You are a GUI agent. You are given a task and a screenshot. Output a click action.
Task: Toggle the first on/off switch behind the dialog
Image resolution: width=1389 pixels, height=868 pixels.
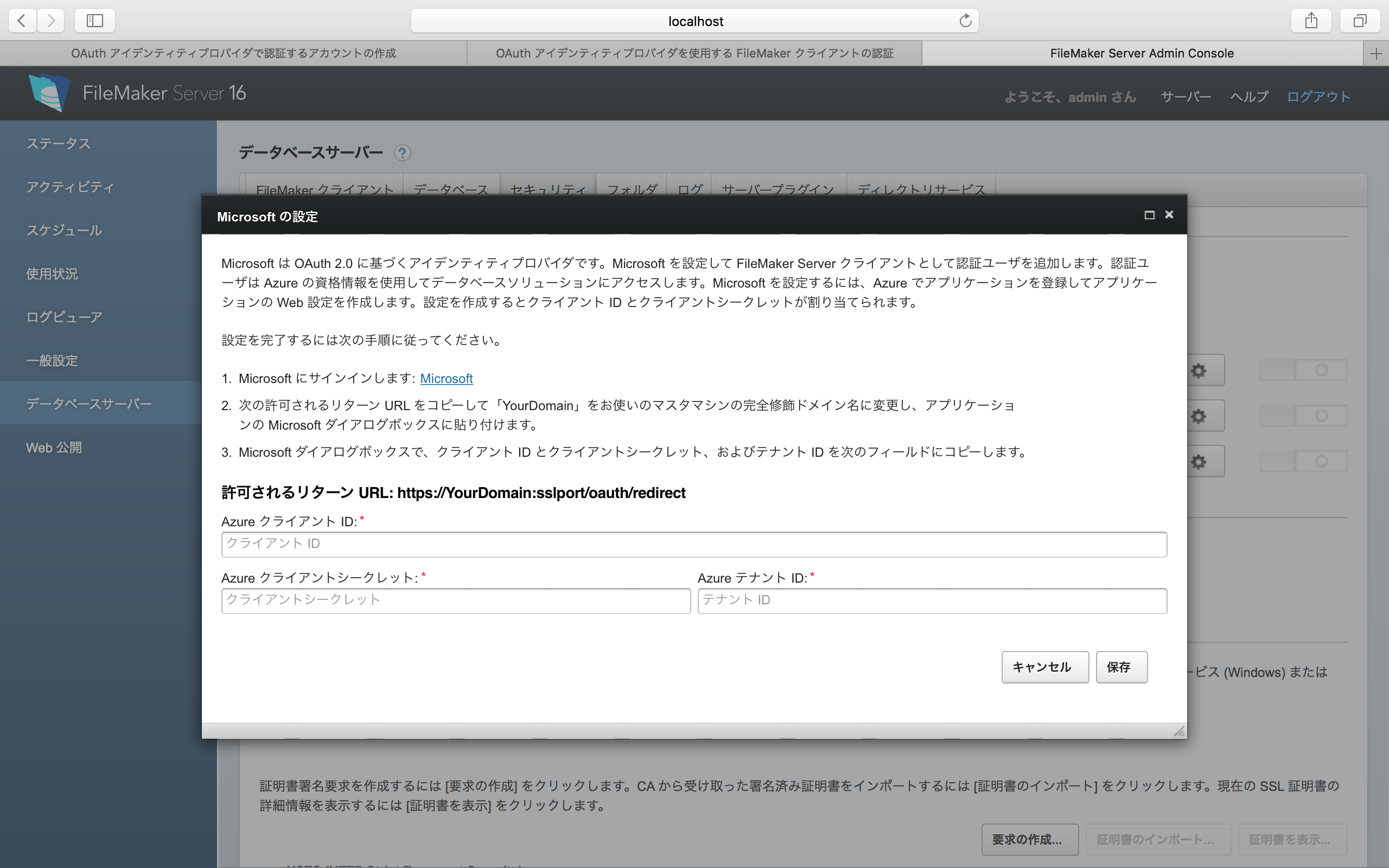(x=1303, y=371)
